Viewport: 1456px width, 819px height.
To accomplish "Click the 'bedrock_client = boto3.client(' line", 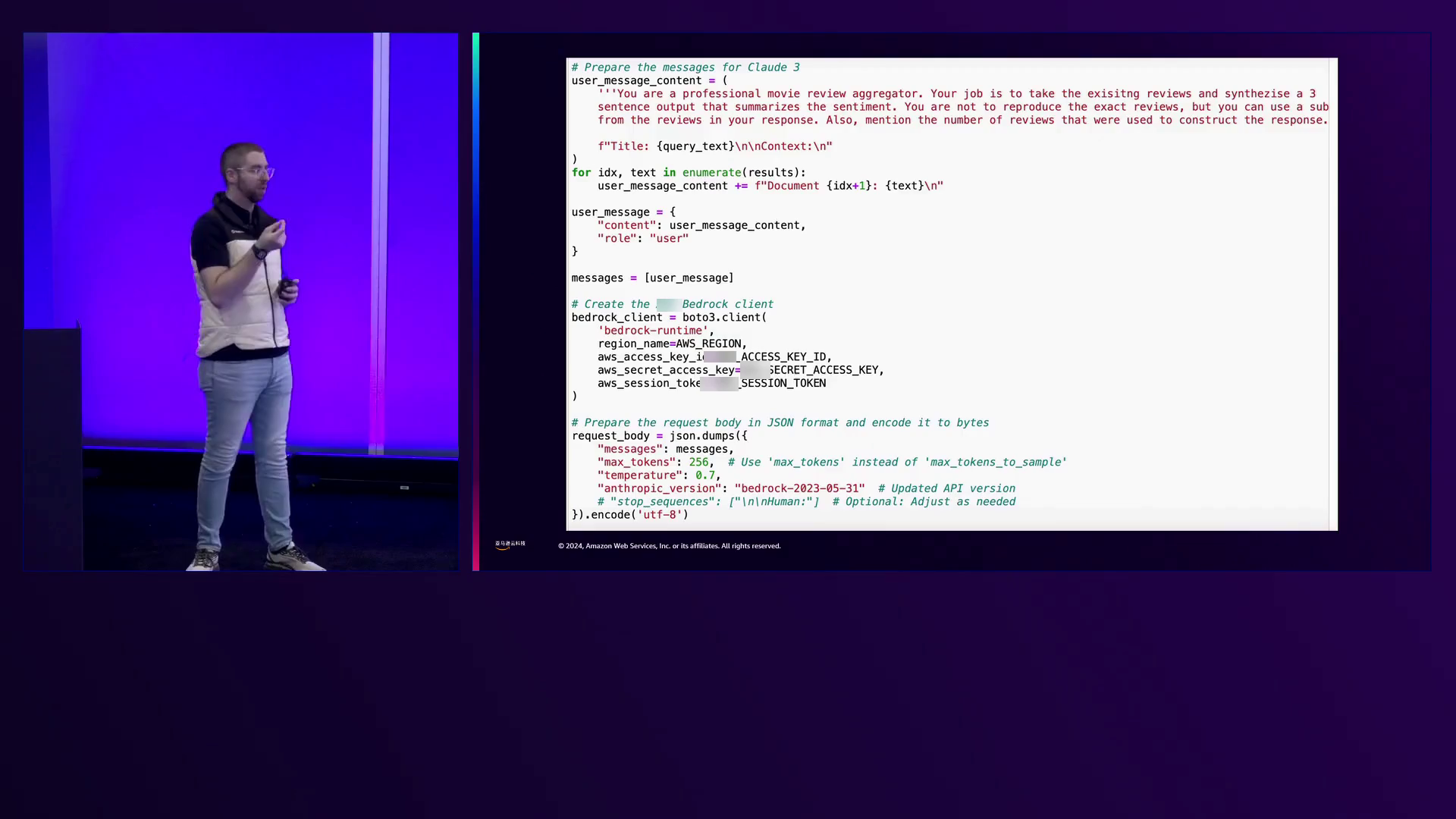I will [x=669, y=318].
